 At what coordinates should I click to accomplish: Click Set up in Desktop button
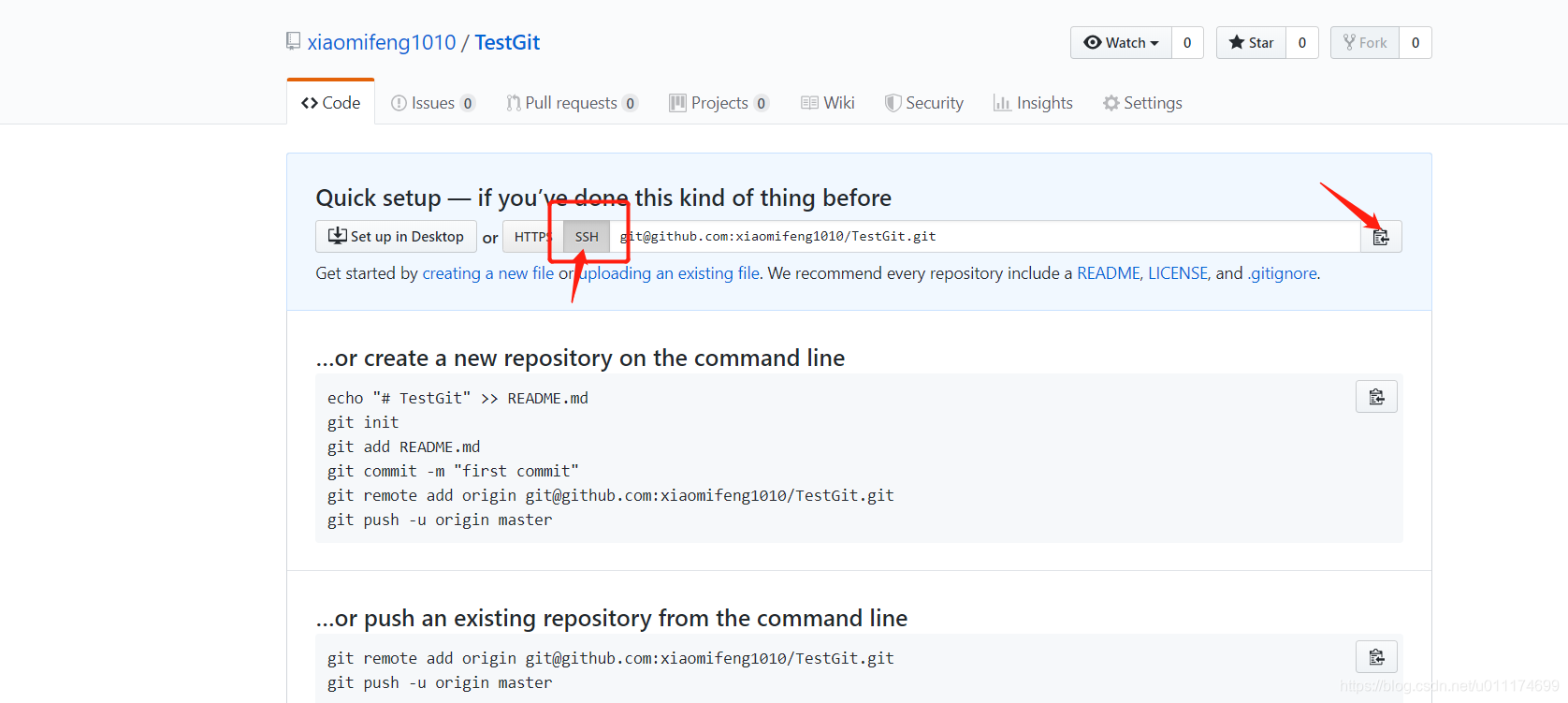[396, 237]
